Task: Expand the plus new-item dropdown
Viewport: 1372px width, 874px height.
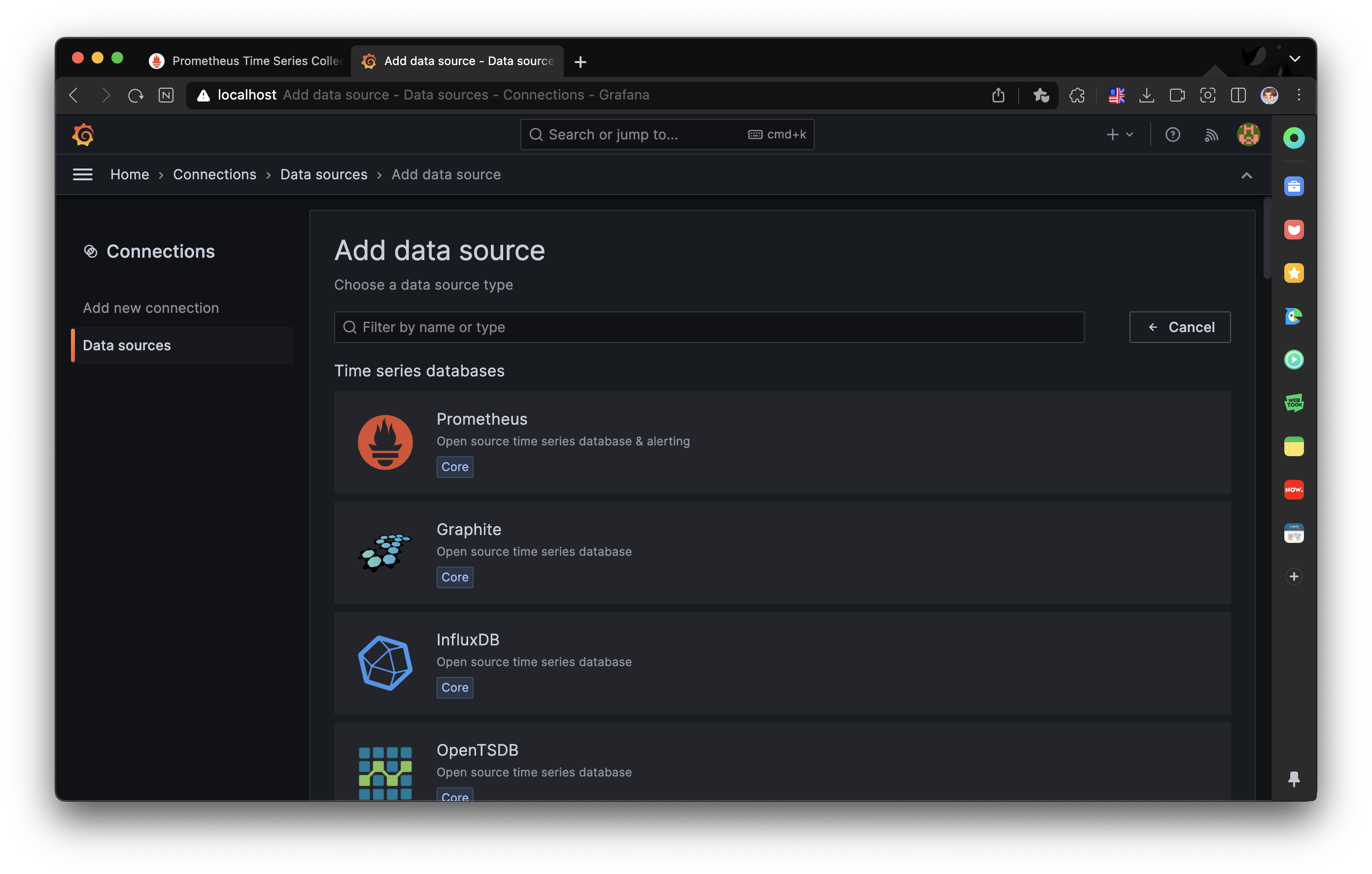Action: pyautogui.click(x=1119, y=134)
